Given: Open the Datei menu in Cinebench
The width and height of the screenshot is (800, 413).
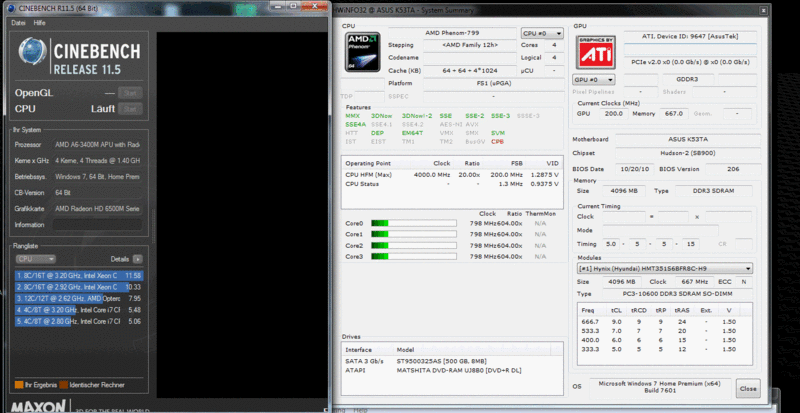Looking at the screenshot, I should pos(18,23).
